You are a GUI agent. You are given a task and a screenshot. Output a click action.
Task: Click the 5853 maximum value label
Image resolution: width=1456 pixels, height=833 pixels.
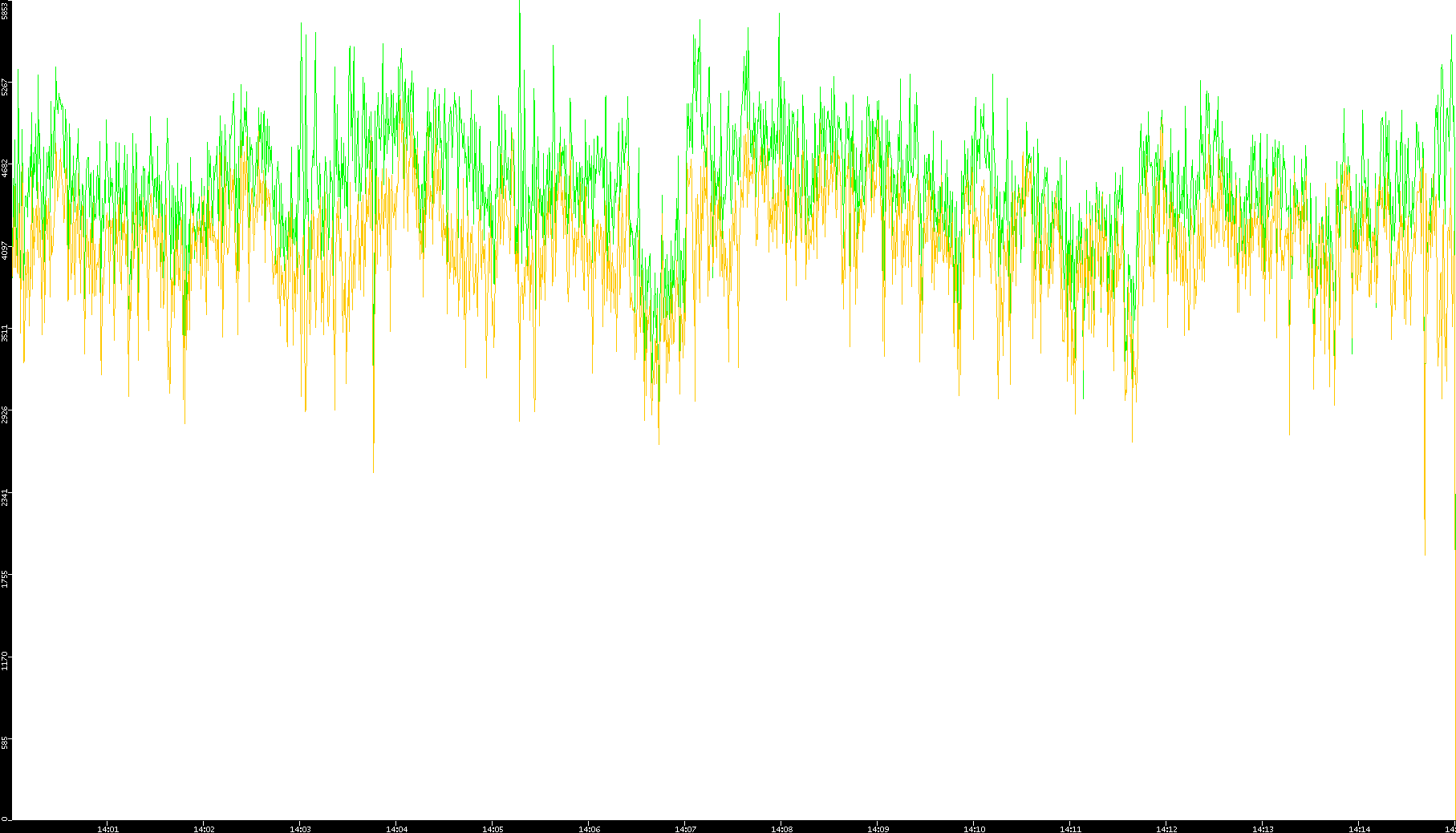pyautogui.click(x=5, y=10)
